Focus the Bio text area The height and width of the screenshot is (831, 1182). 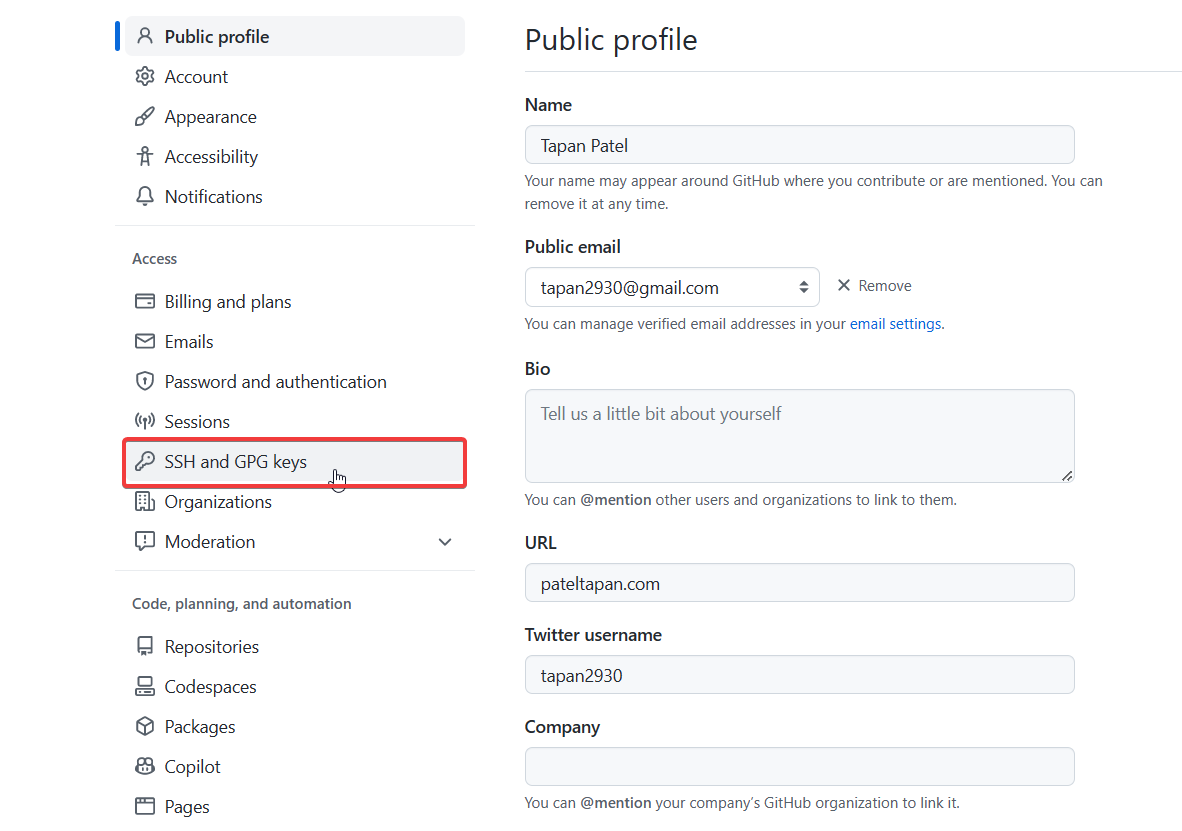[x=800, y=436]
